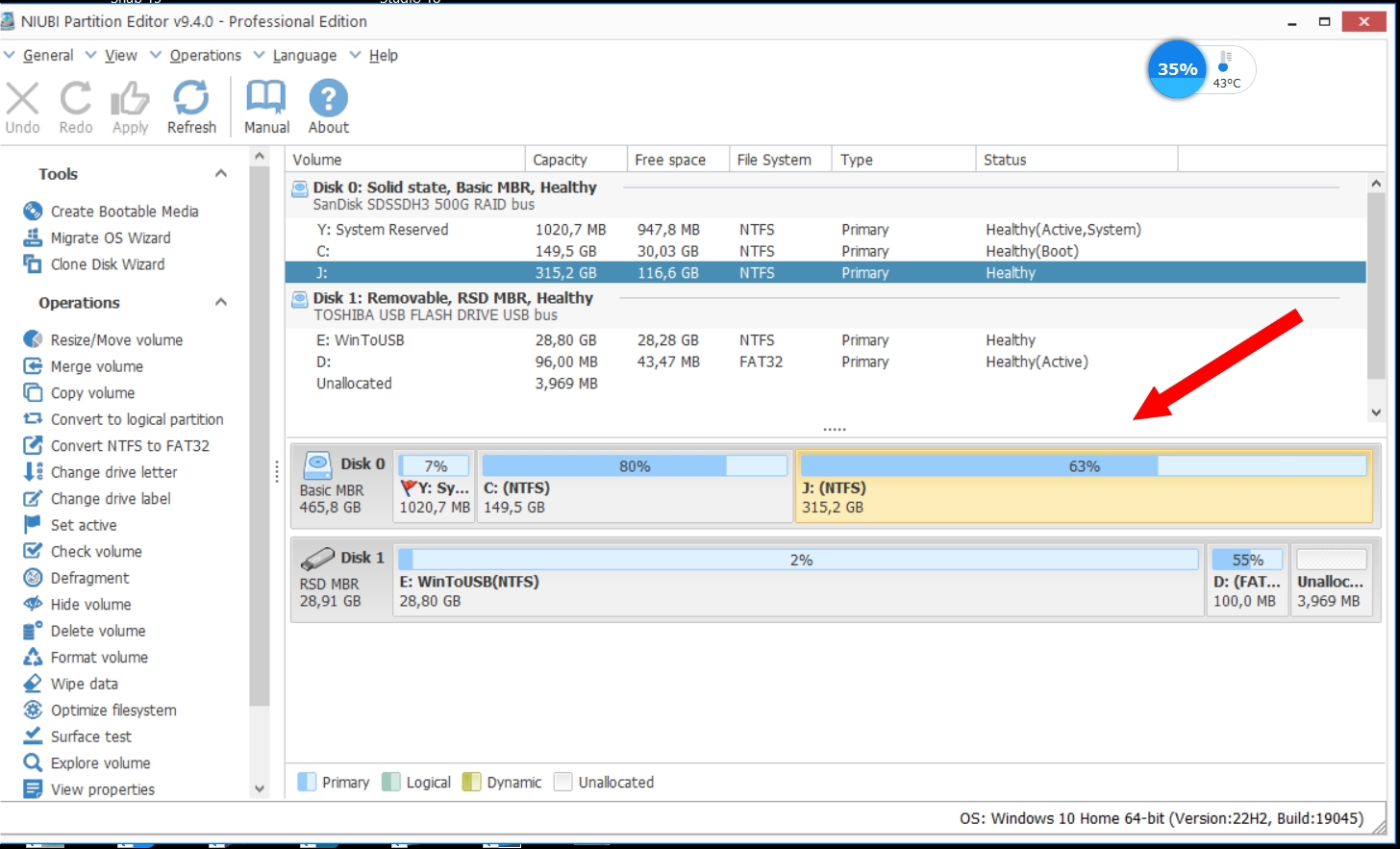Open the Operations menu
Viewport: 1400px width, 849px height.
point(205,56)
